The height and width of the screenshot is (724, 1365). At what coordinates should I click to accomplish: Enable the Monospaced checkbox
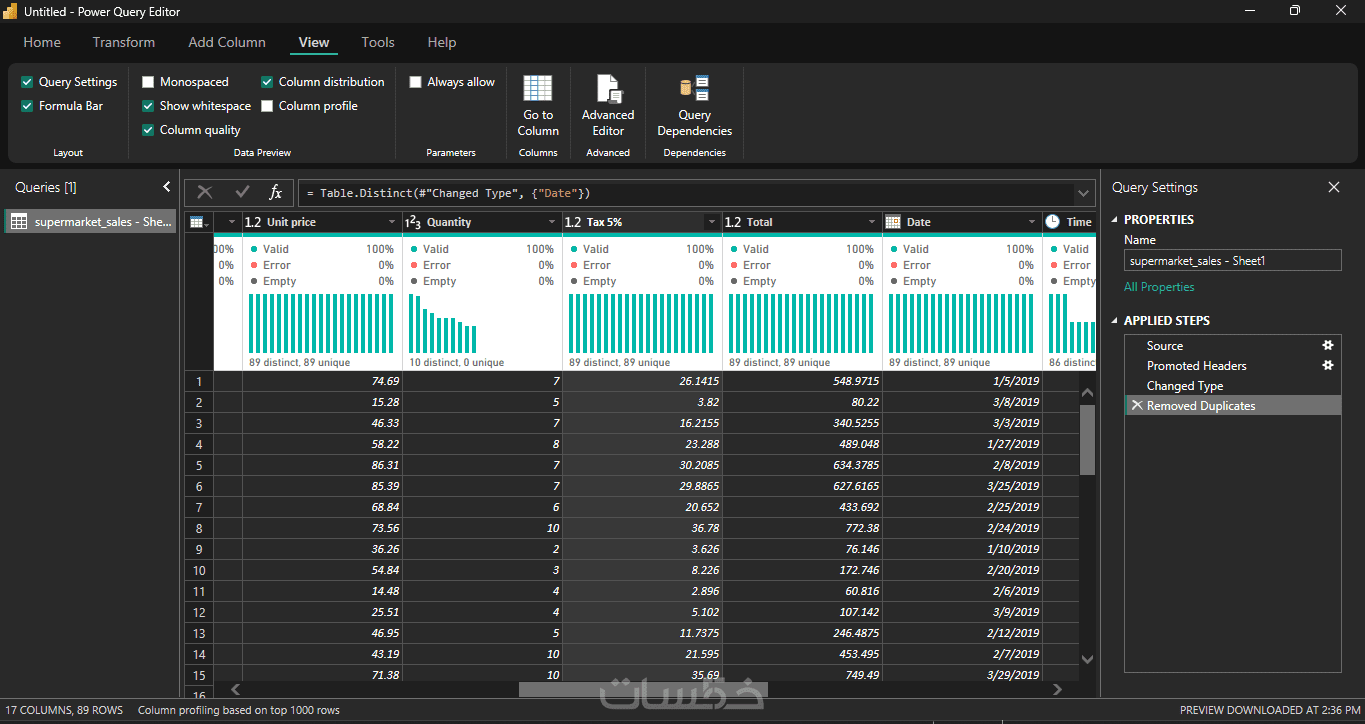149,82
